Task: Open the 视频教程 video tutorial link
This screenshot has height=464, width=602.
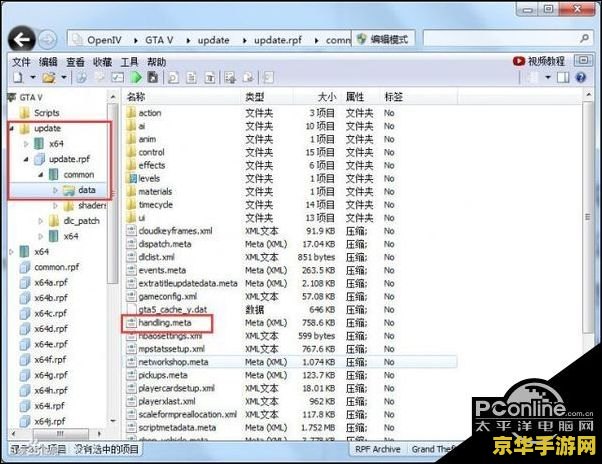Action: (x=546, y=61)
